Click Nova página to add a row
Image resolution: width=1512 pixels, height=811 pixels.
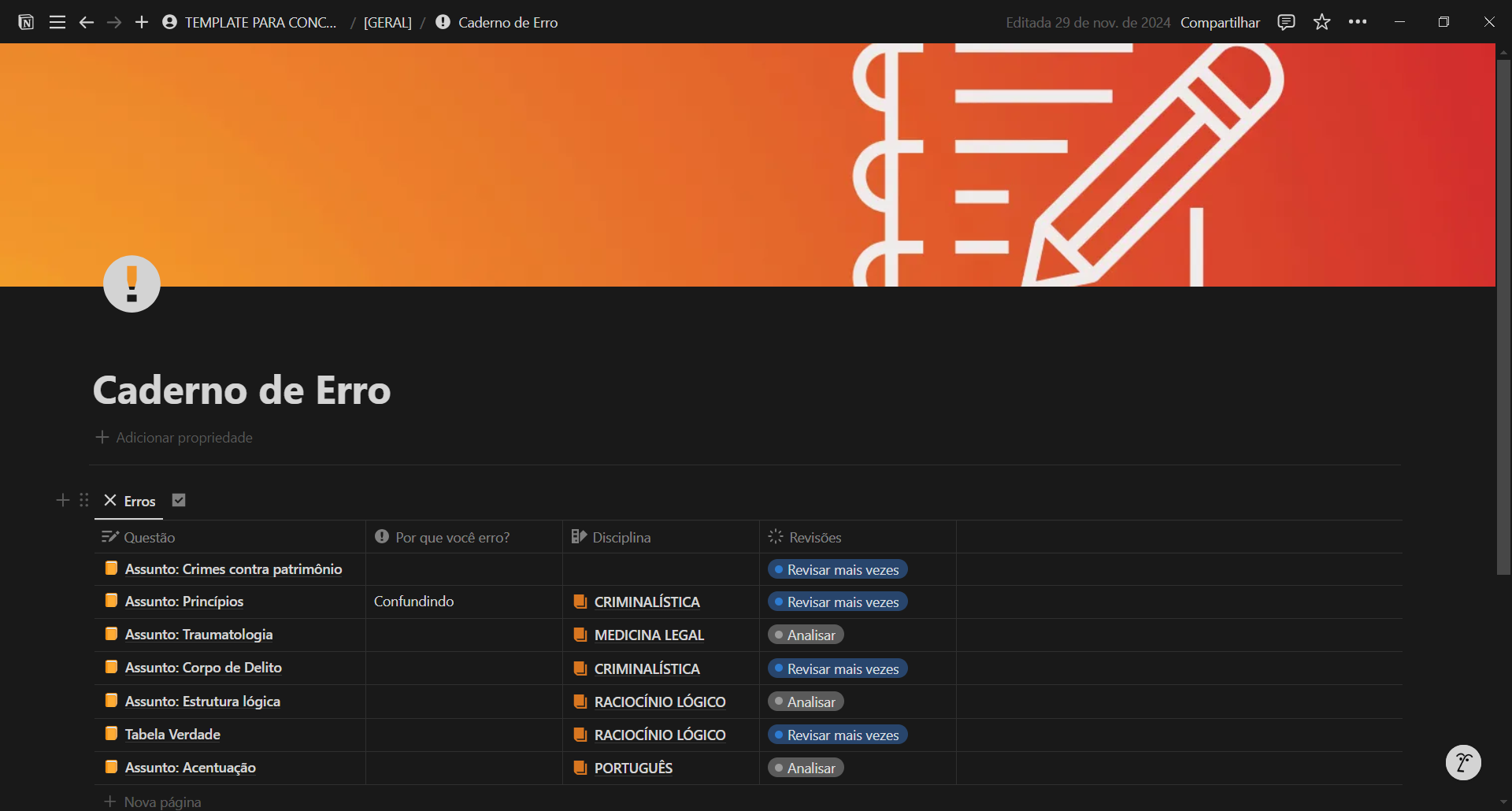162,801
